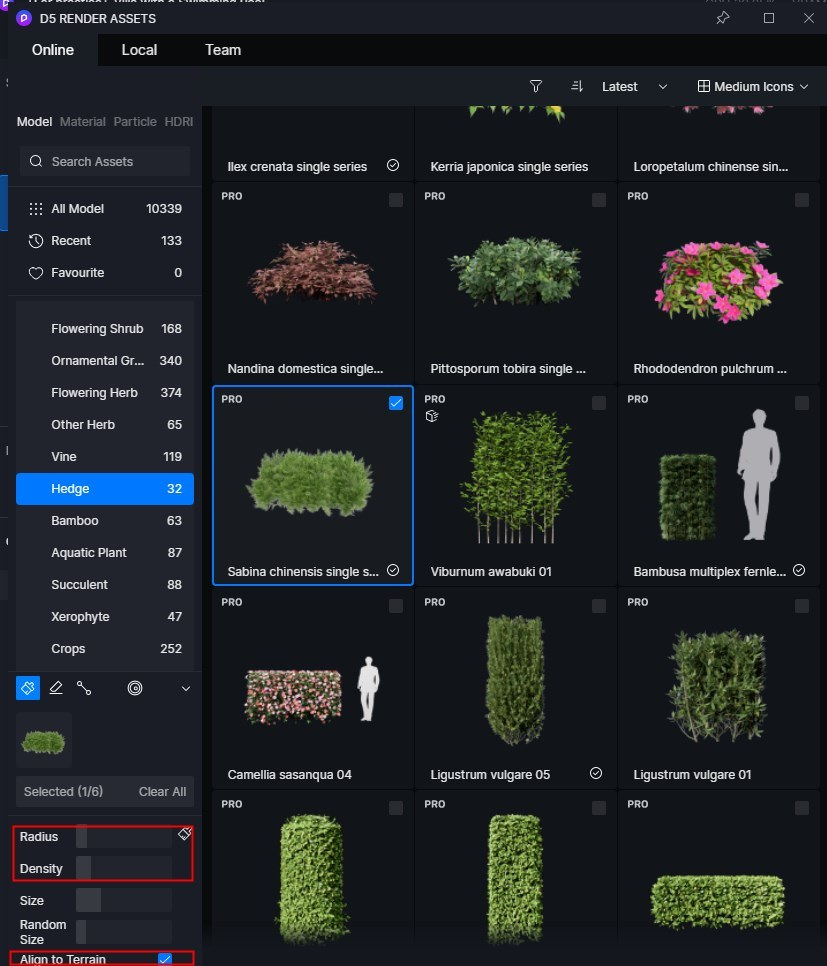Click the Ligustrum vulgare 01 thumbnail
827x966 pixels.
718,685
